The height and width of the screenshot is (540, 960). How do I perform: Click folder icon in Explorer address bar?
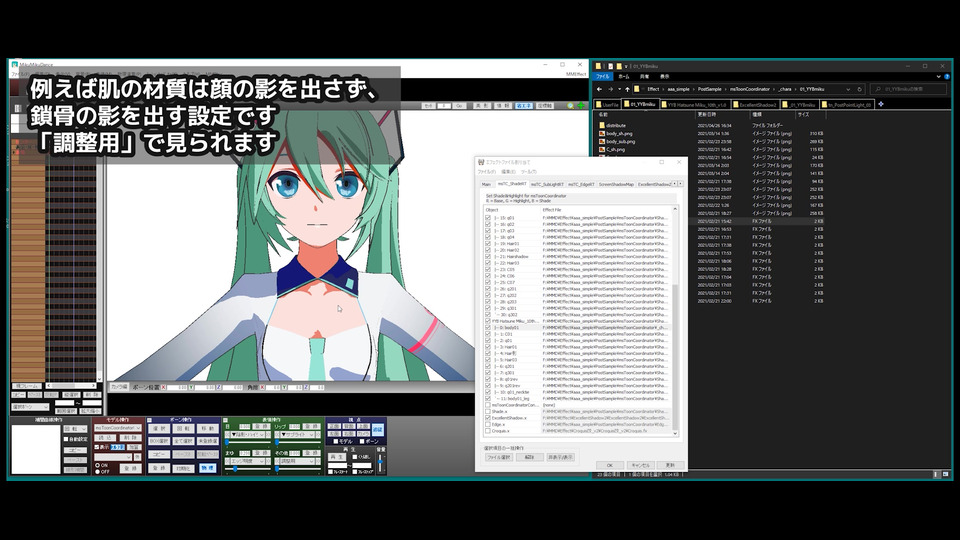tap(637, 89)
